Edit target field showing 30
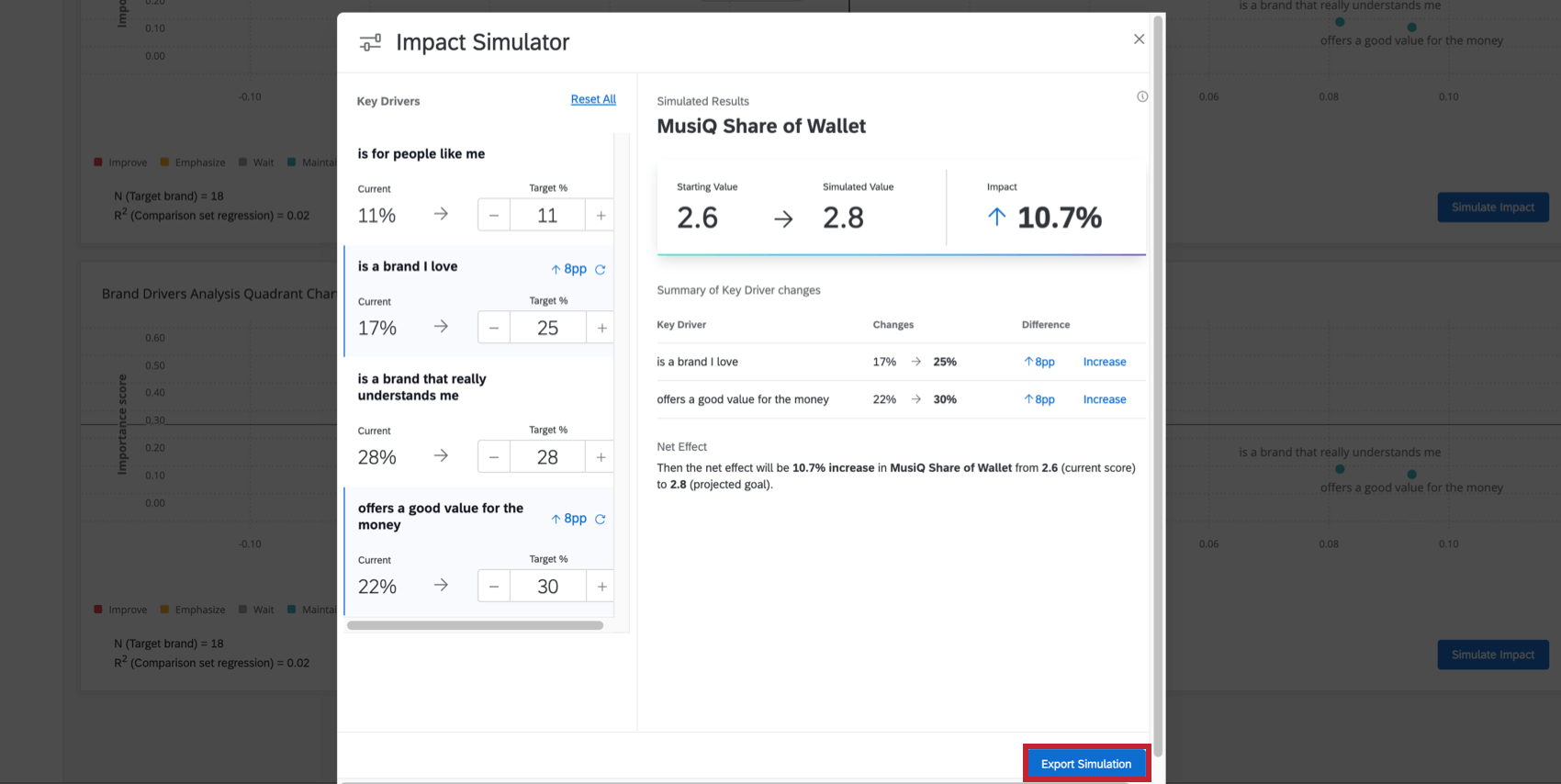Screen dimensions: 1561x784 pos(547,587)
